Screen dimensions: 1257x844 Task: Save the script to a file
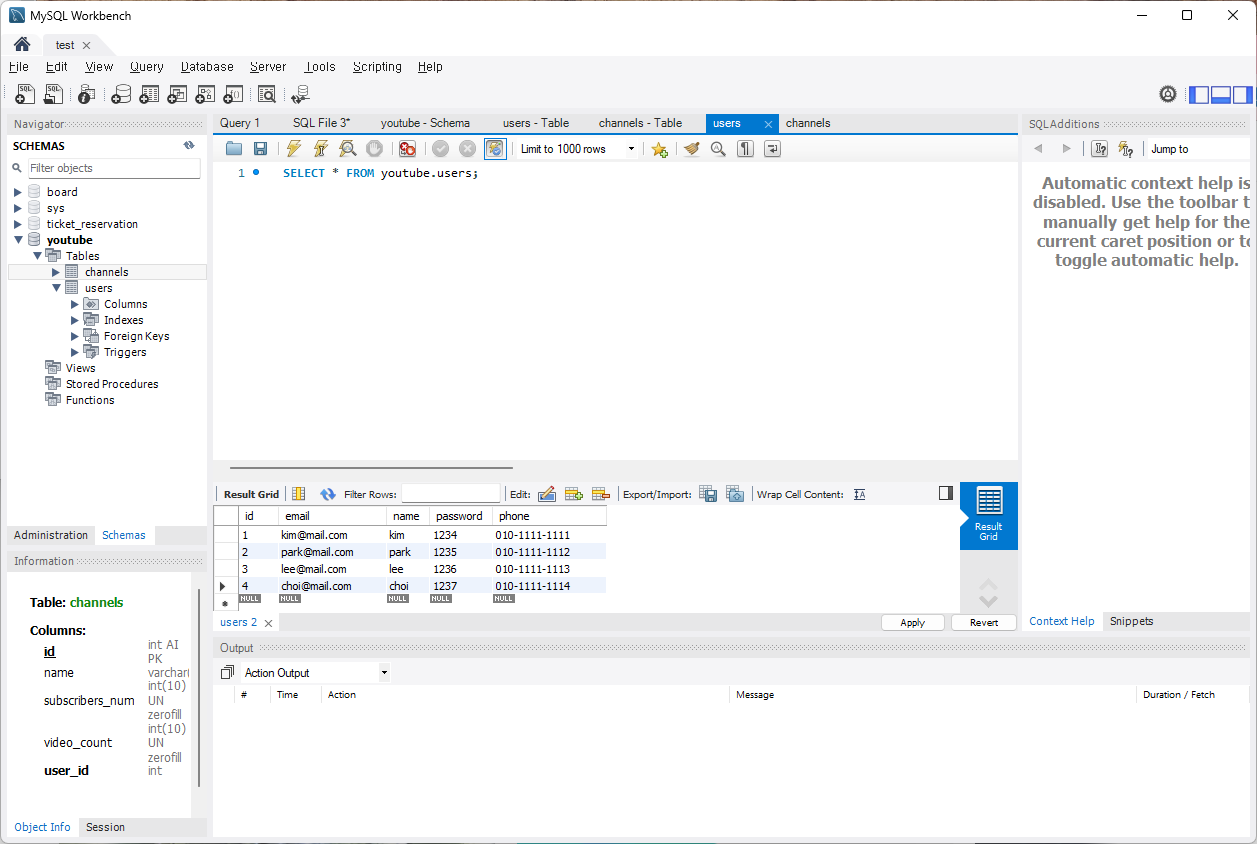tap(260, 149)
